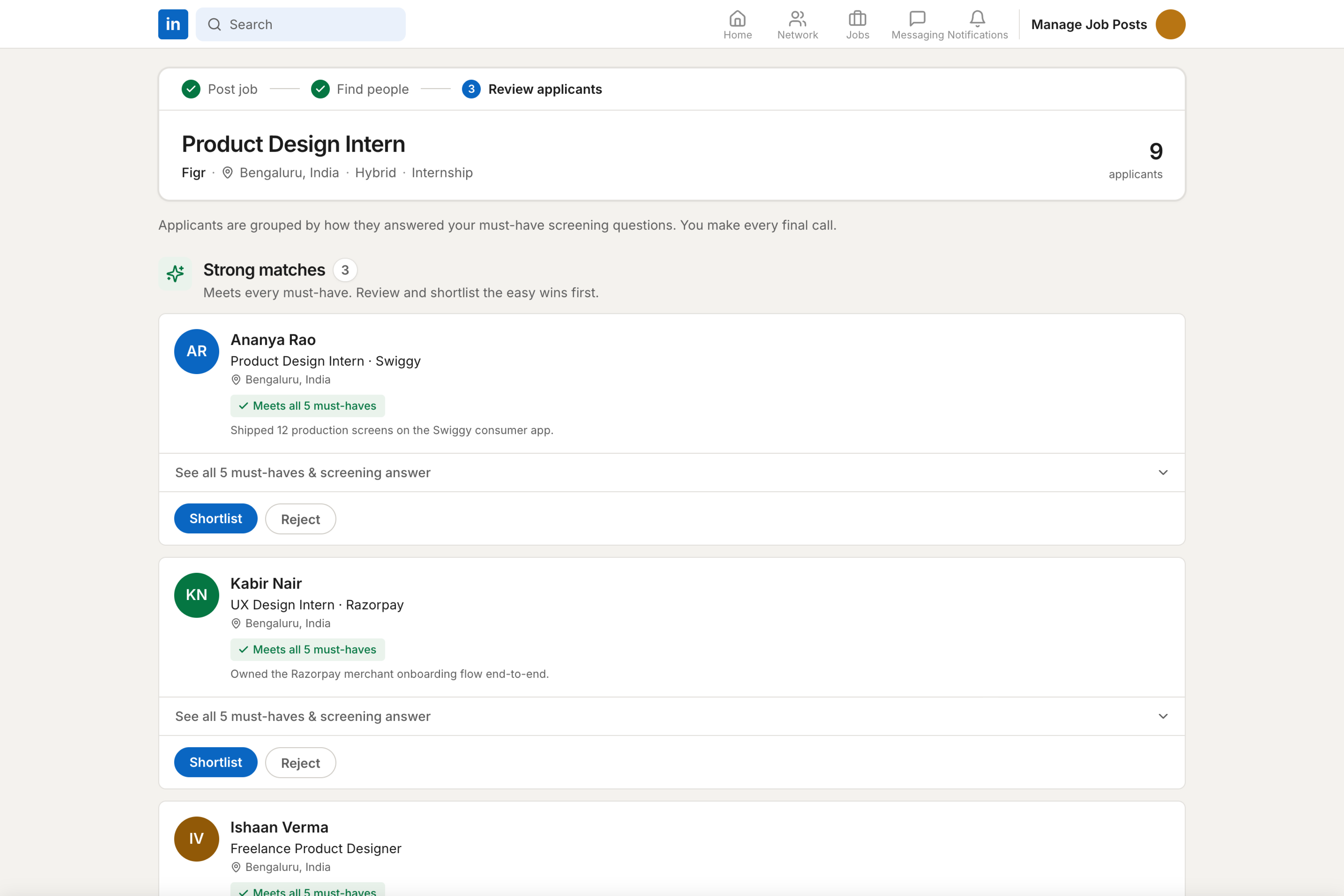Click Kabir Nair's 'Meets all 5 must-haves' badge
The width and height of the screenshot is (1344, 896).
tap(308, 650)
